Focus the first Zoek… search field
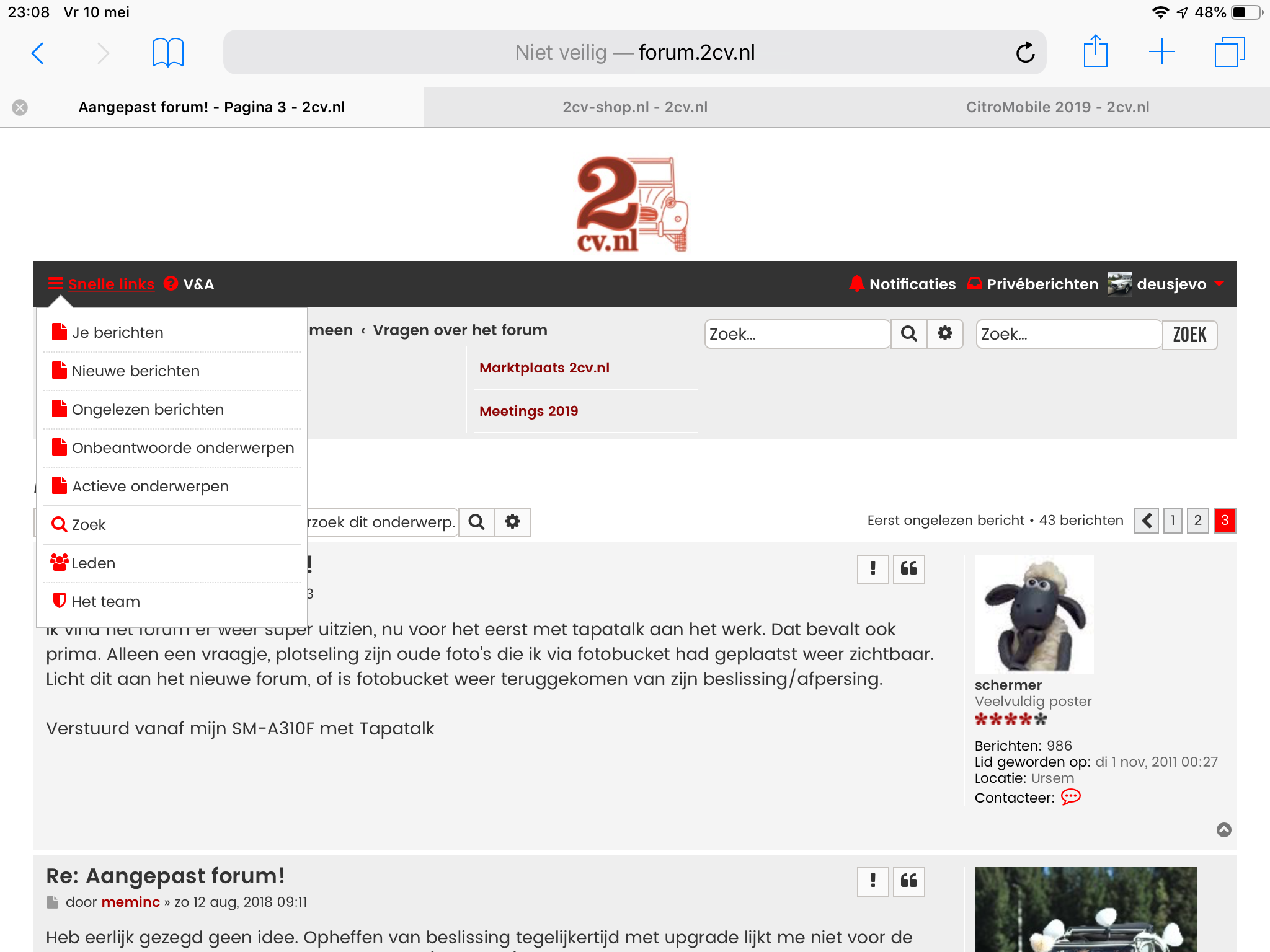The image size is (1270, 952). (797, 334)
